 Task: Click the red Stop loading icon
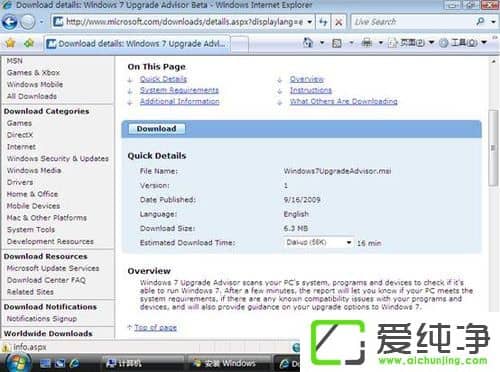pyautogui.click(x=339, y=22)
